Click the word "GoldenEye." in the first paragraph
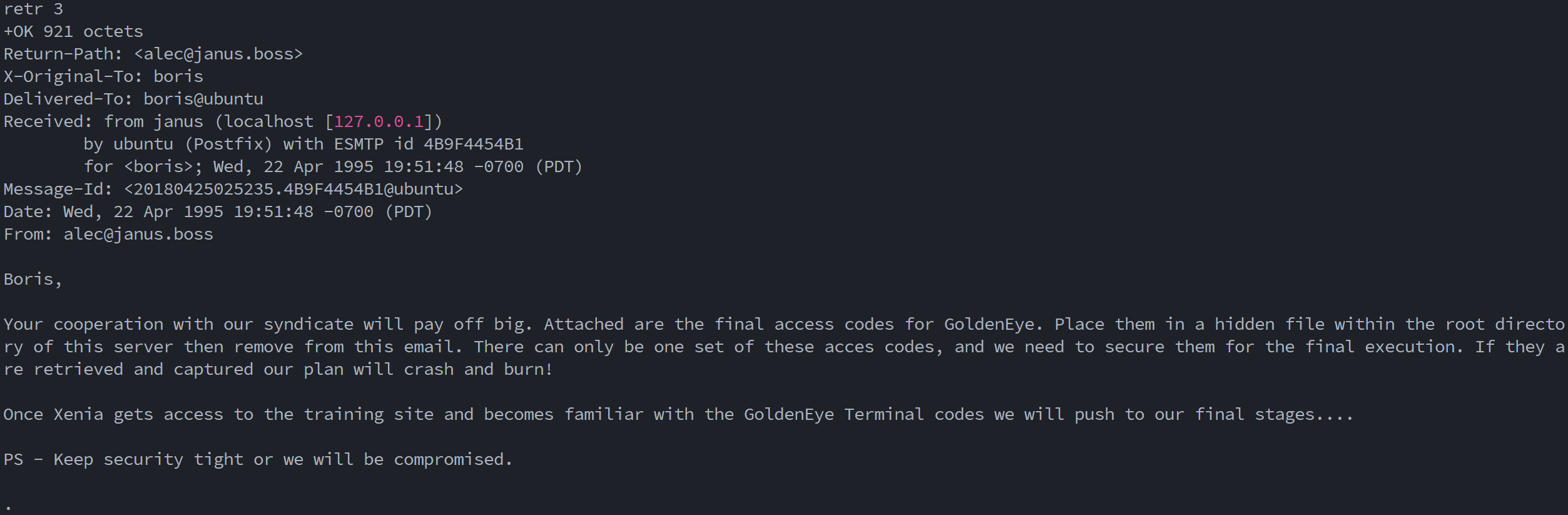This screenshot has width=1568, height=515. tap(994, 324)
